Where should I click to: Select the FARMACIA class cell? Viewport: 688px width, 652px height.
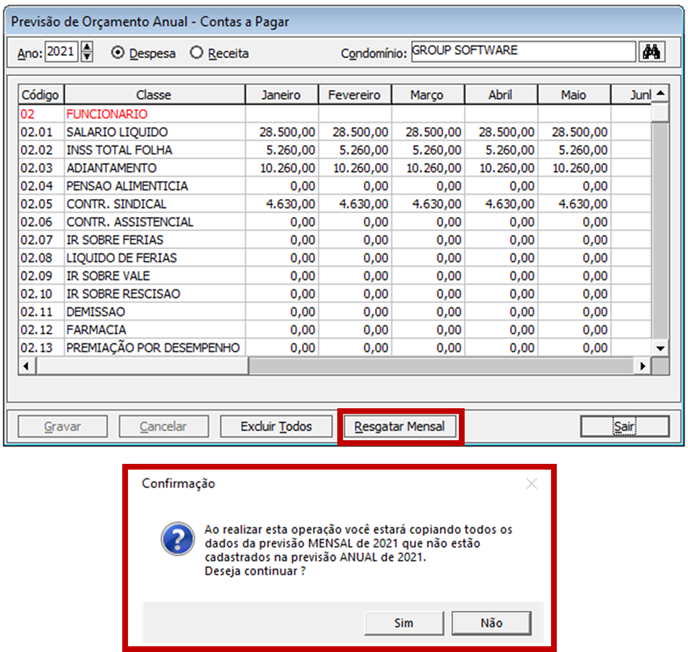tap(154, 330)
